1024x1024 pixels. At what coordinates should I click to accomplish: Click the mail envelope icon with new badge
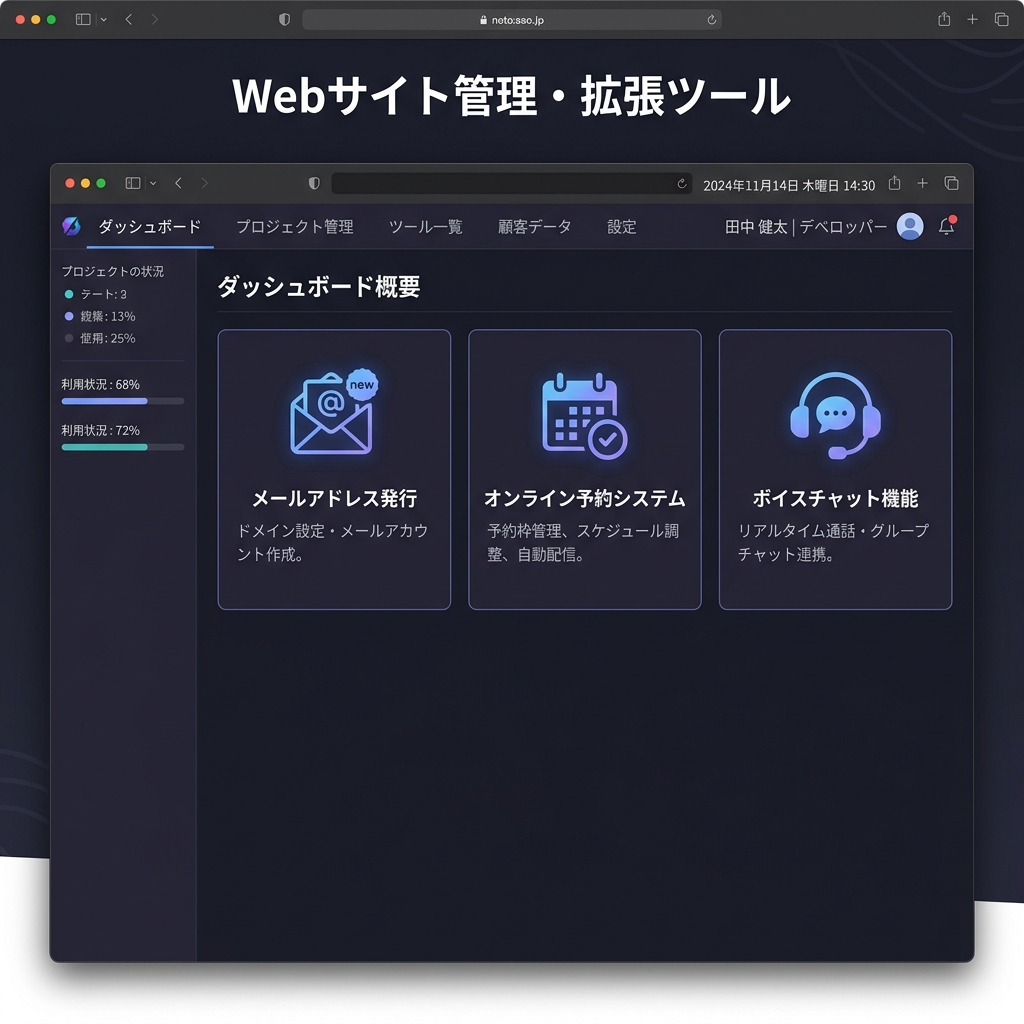[x=334, y=411]
